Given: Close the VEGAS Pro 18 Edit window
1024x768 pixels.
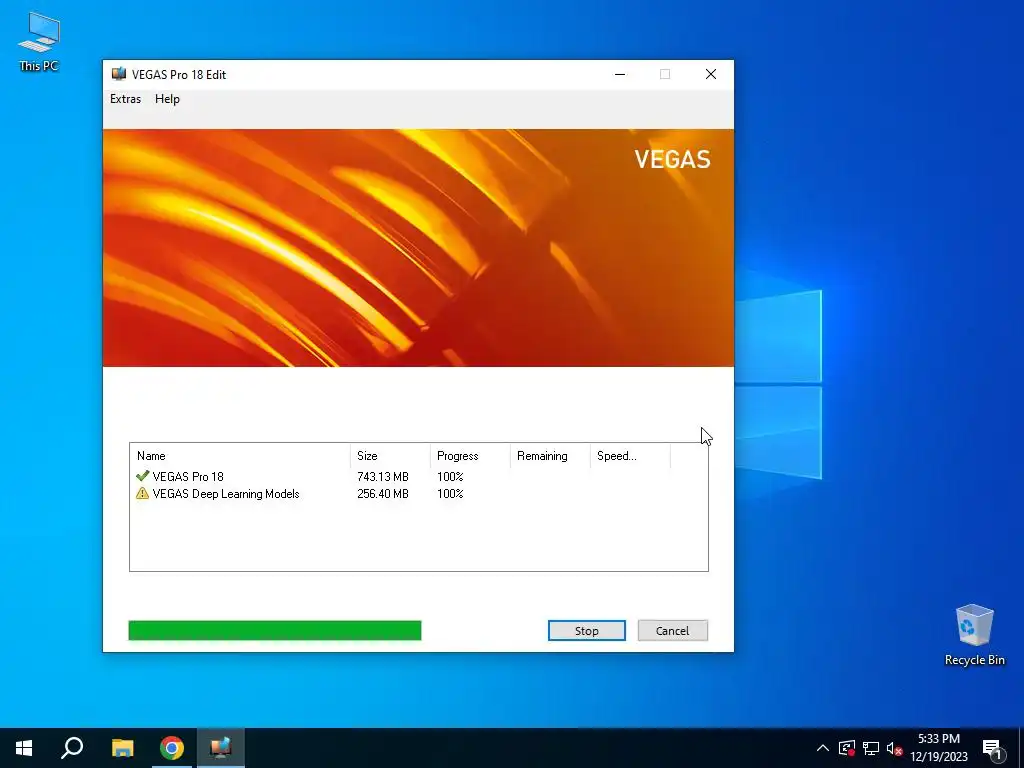Looking at the screenshot, I should [x=711, y=74].
